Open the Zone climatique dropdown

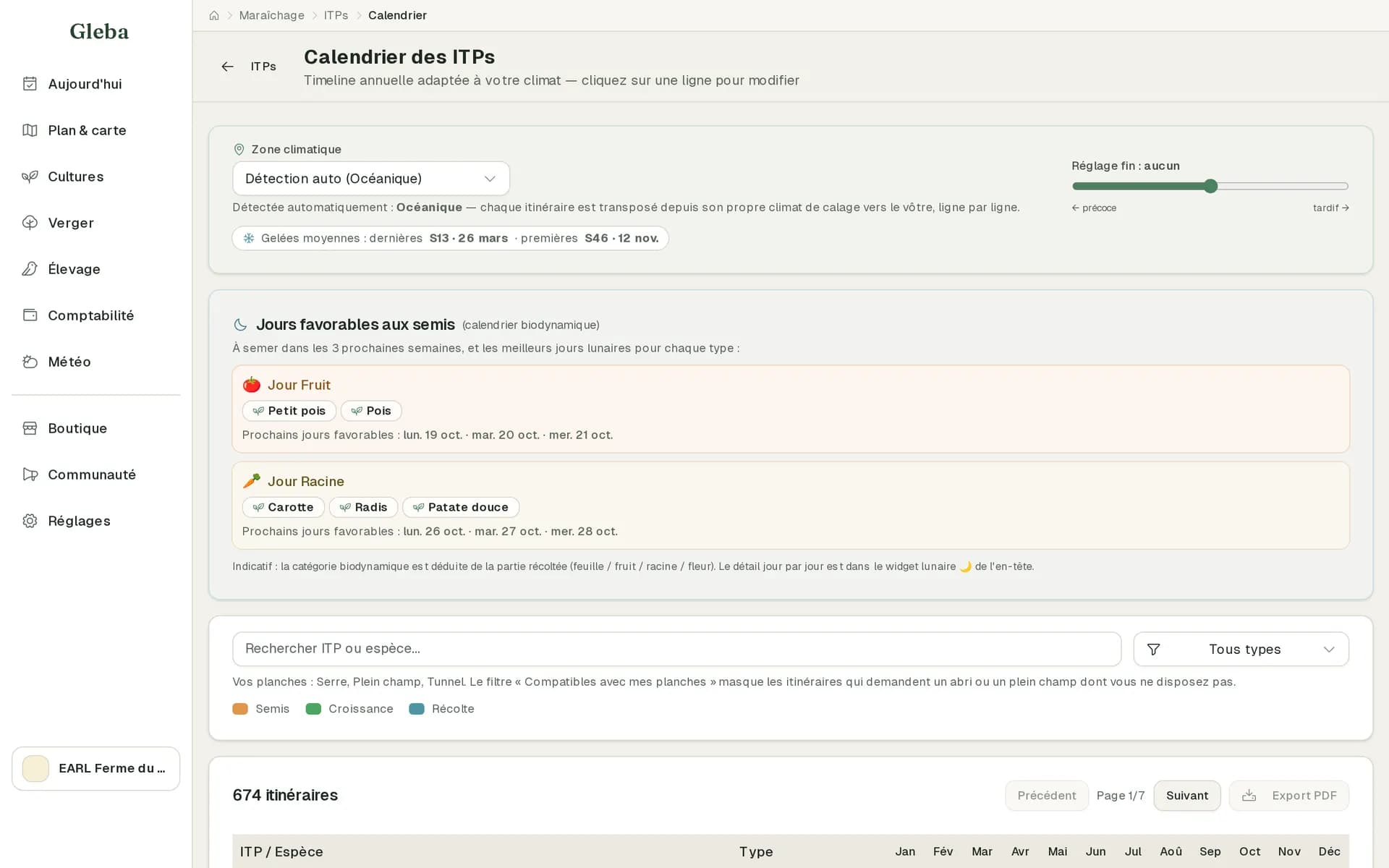click(x=371, y=179)
